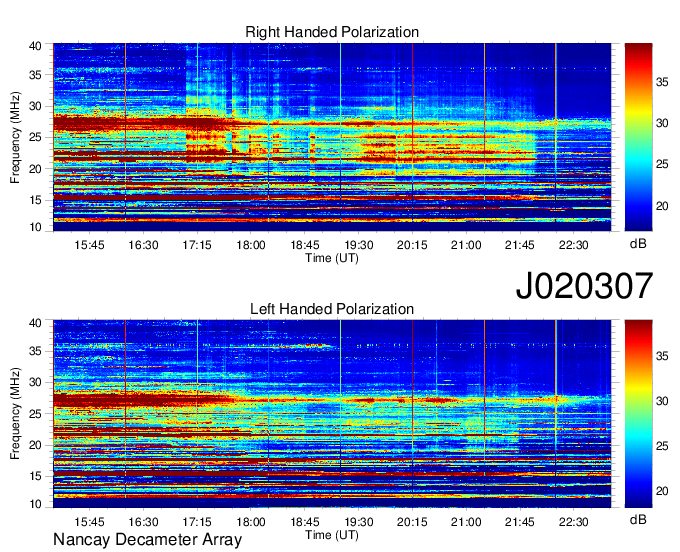The width and height of the screenshot is (680, 552).
Task: Click the 22:30 time tick of the Right Handed plot
Action: point(573,245)
